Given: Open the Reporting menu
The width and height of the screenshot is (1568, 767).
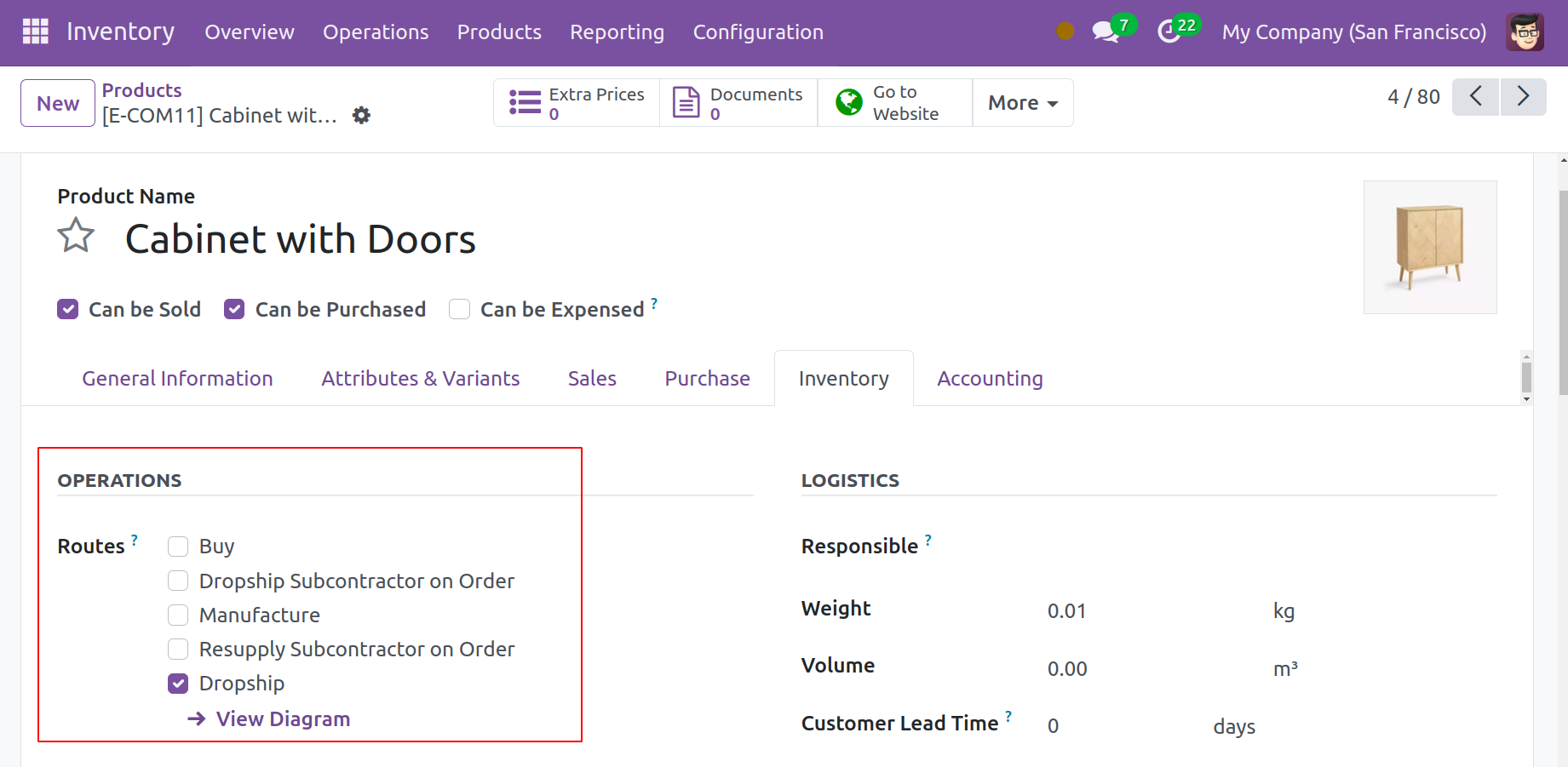Looking at the screenshot, I should click(x=617, y=32).
